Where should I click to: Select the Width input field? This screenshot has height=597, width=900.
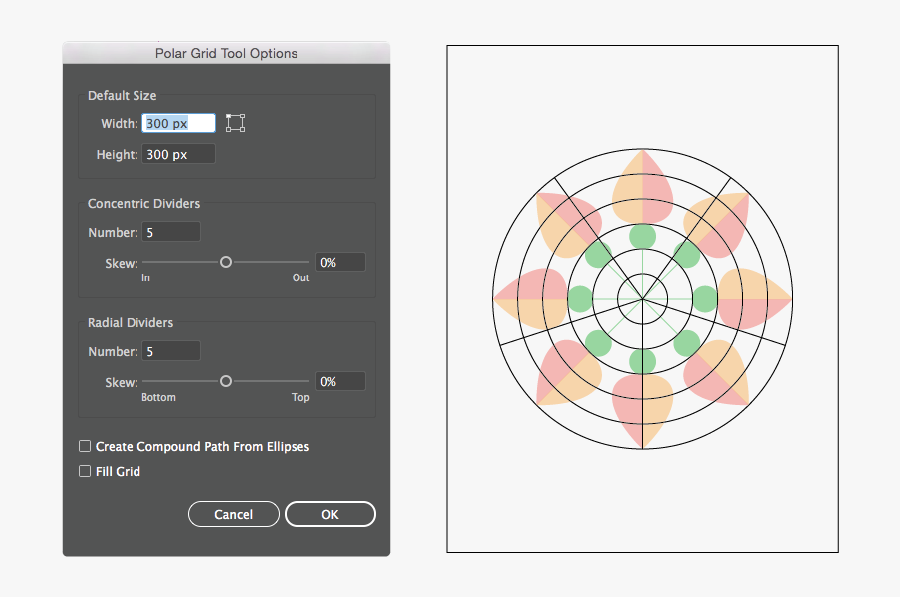tap(178, 123)
